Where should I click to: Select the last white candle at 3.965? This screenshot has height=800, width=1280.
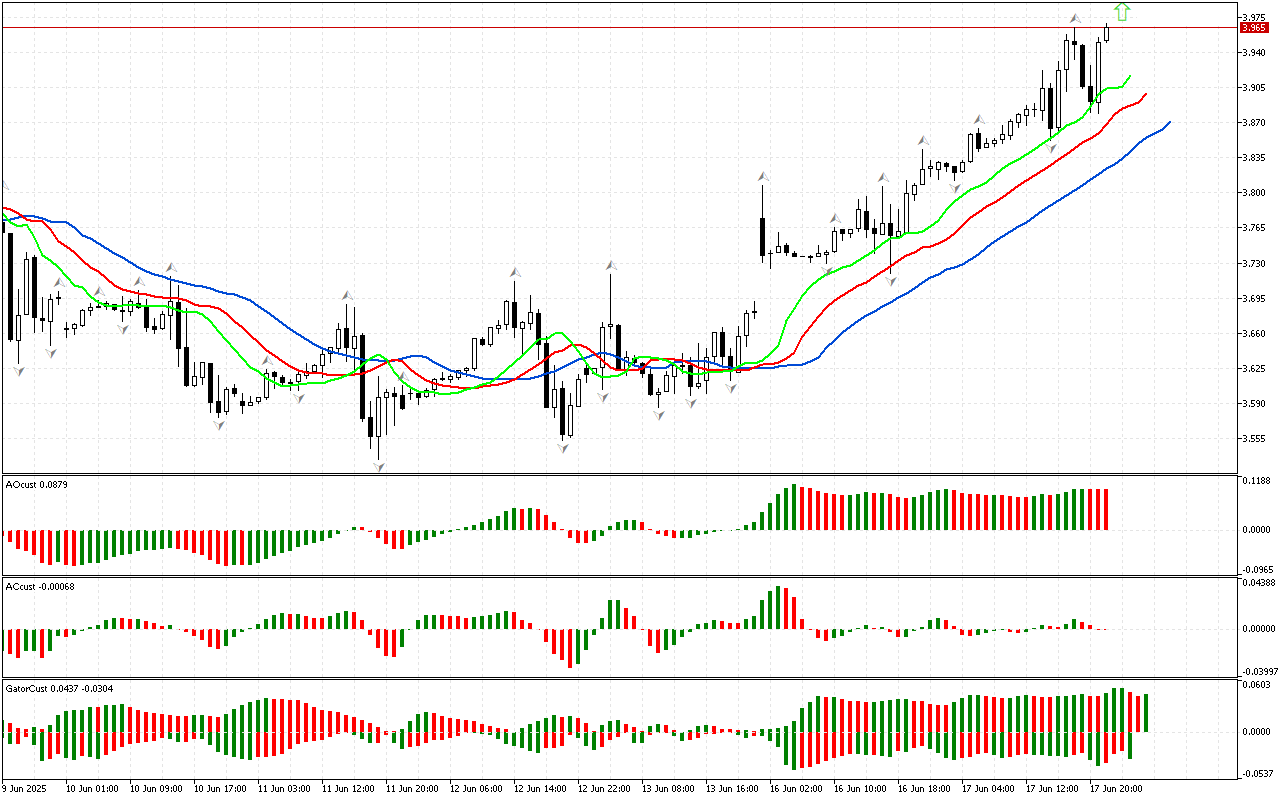1107,33
